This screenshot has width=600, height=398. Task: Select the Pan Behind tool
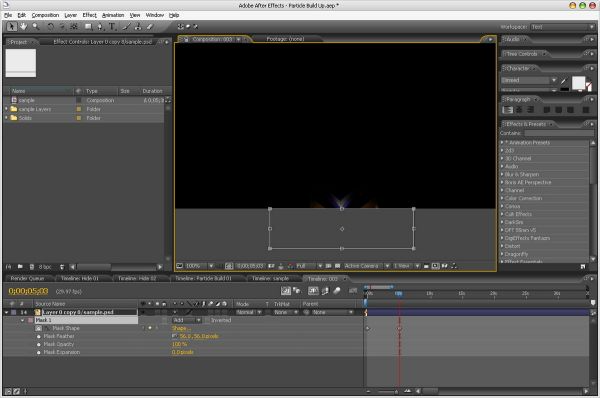click(74, 26)
